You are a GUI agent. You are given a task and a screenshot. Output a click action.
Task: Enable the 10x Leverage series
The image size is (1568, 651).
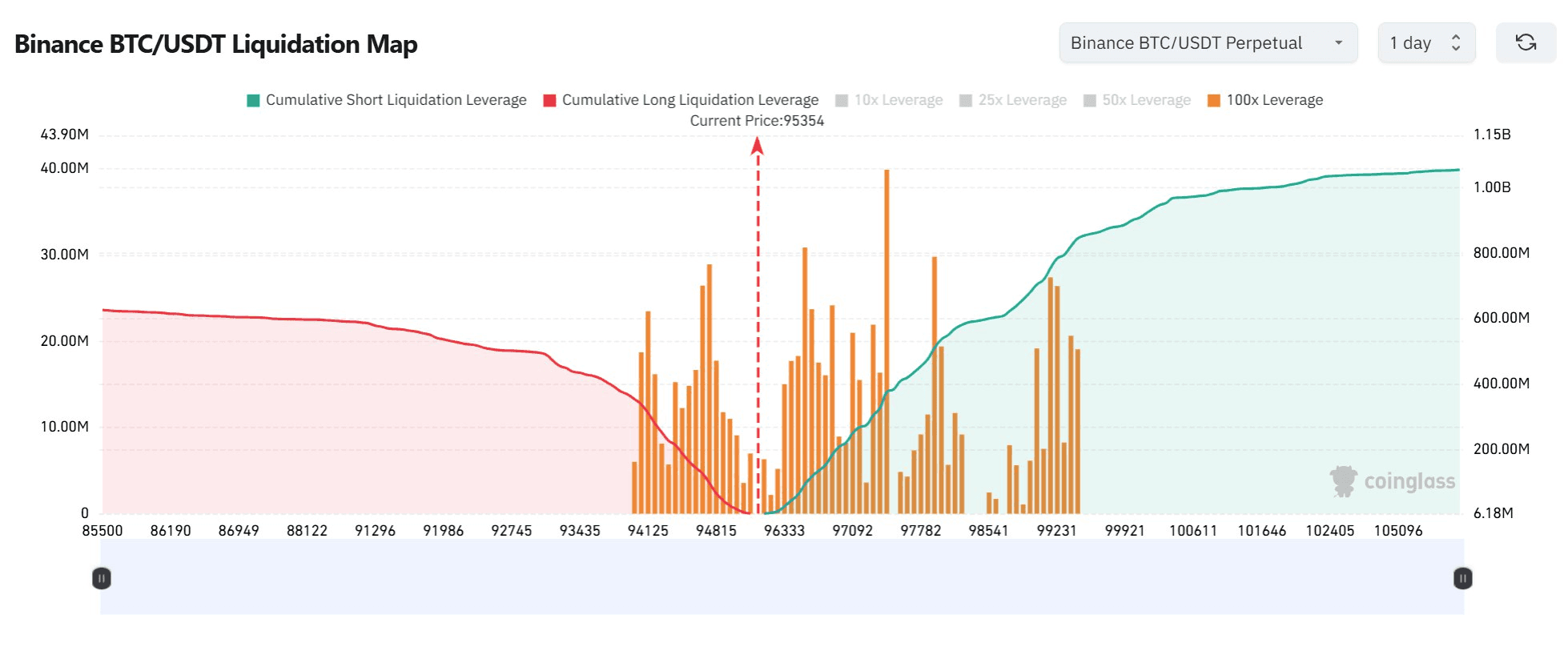(889, 100)
